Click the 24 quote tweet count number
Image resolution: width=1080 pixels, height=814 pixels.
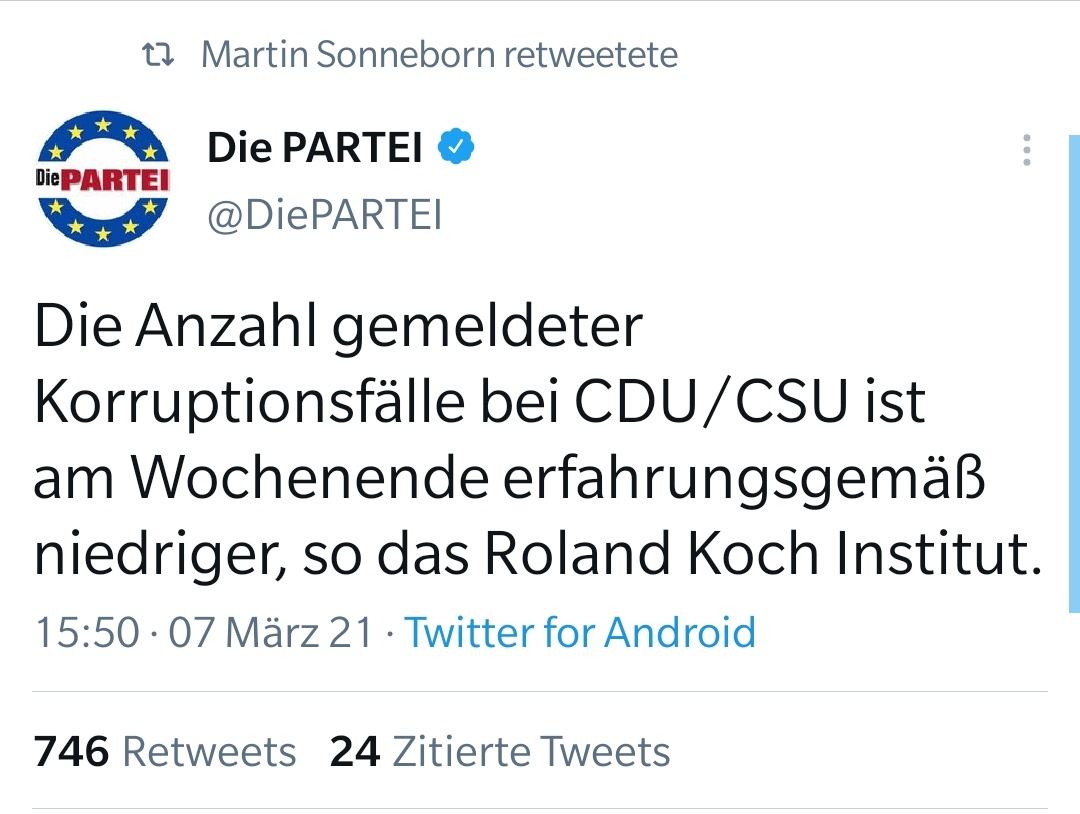coord(355,752)
